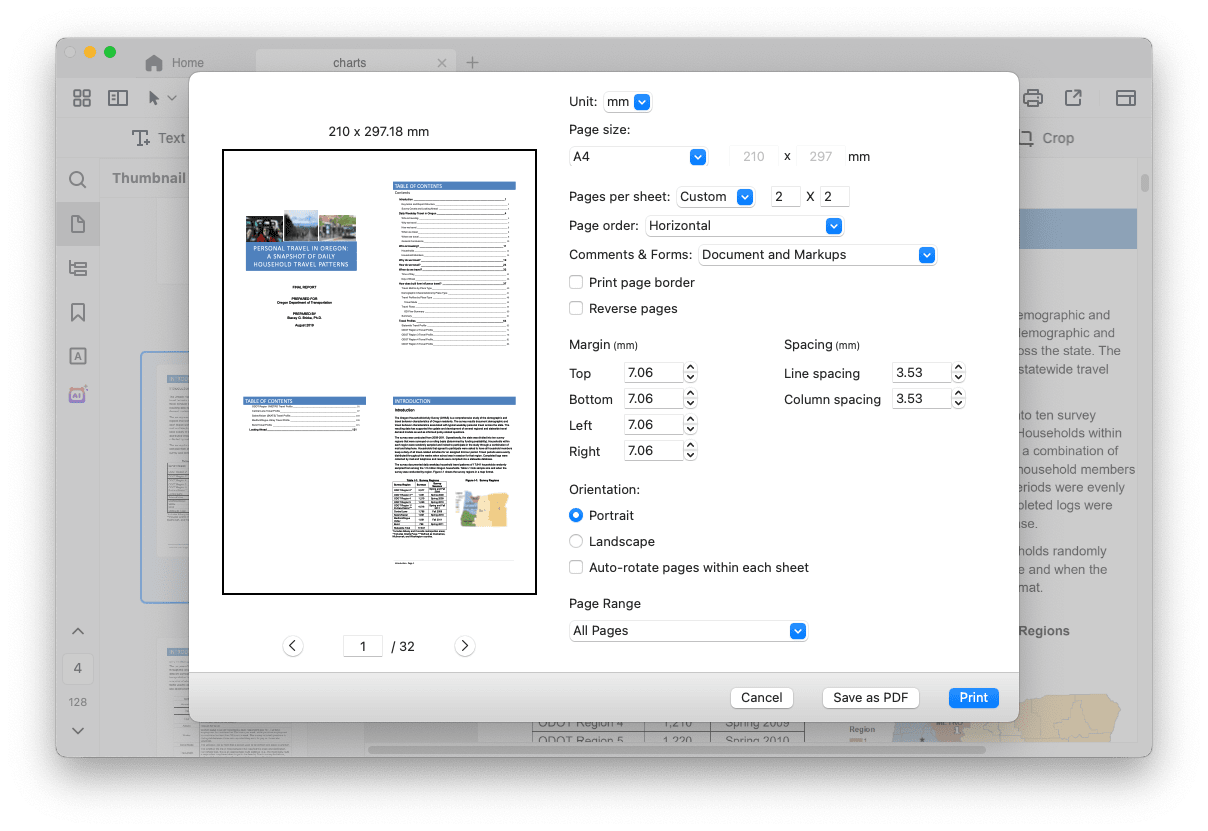Screen dimensions: 1208x831
Task: Open the annotations sidebar panel
Action: pyautogui.click(x=77, y=355)
